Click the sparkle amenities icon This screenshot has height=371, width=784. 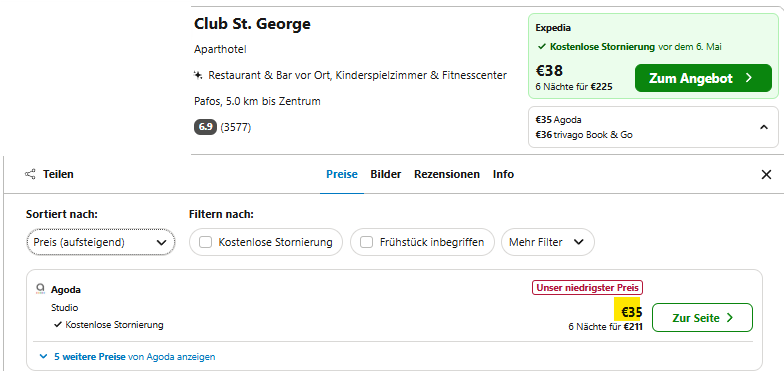pos(198,76)
